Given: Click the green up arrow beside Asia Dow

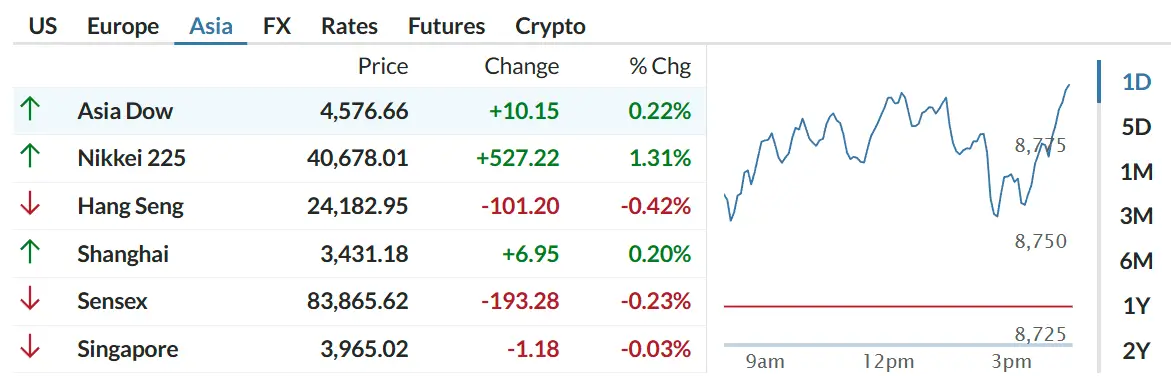Looking at the screenshot, I should point(29,111).
